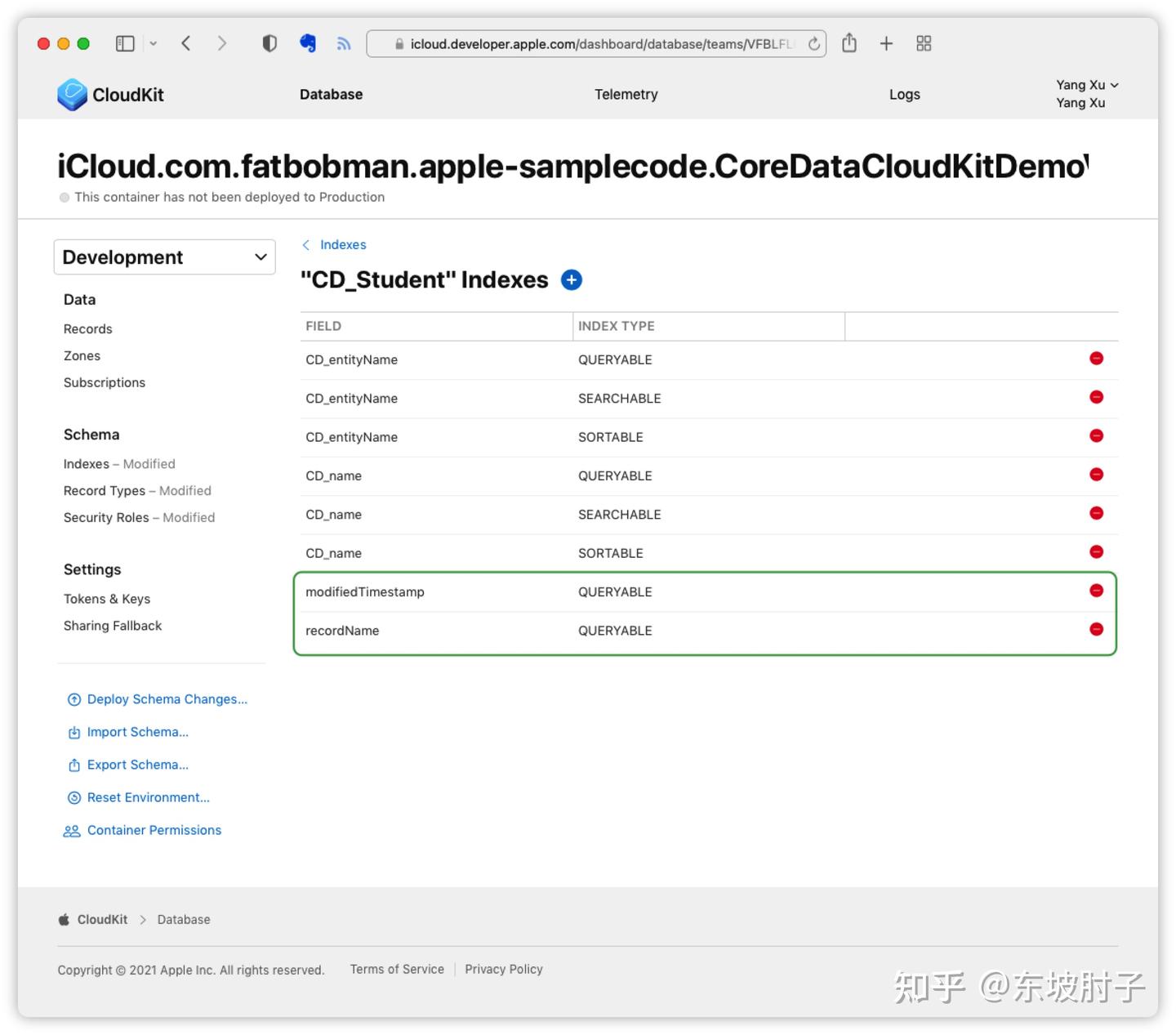Open Tokens & Keys settings
The image size is (1176, 1035).
(107, 599)
